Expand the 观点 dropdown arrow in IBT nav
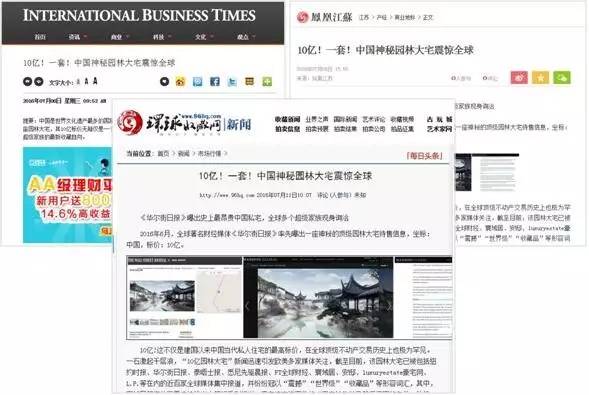The image size is (589, 395). 254,36
